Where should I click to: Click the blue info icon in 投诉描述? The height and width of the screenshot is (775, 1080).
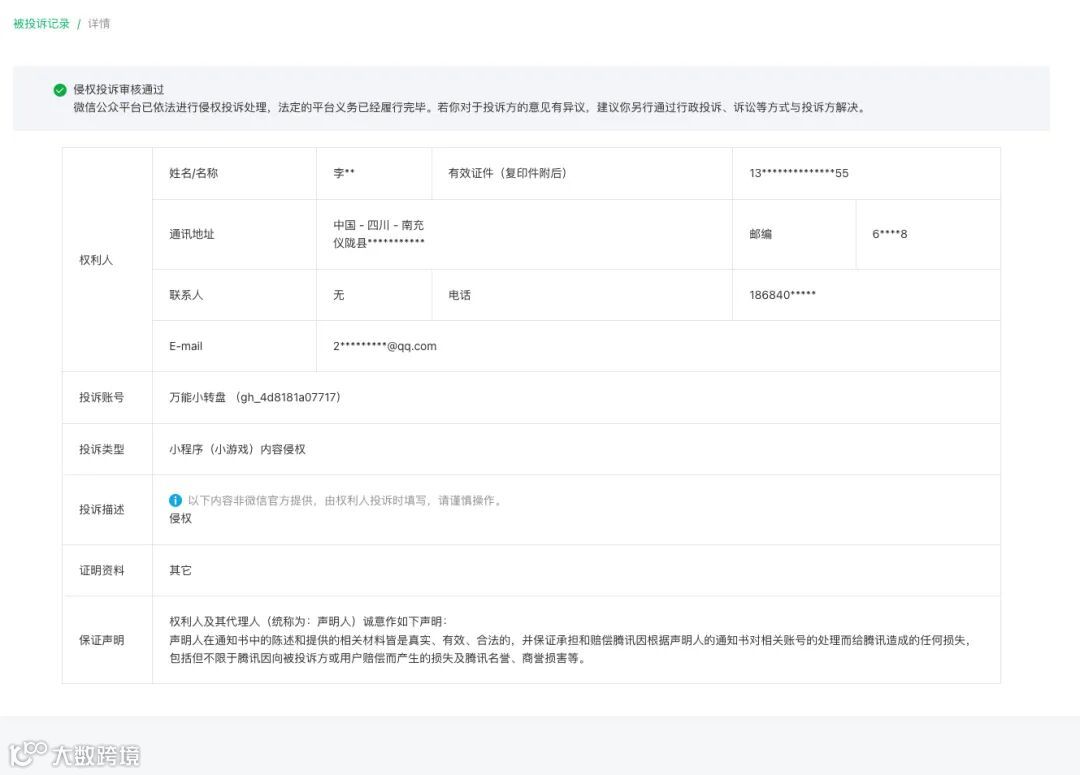[x=176, y=500]
